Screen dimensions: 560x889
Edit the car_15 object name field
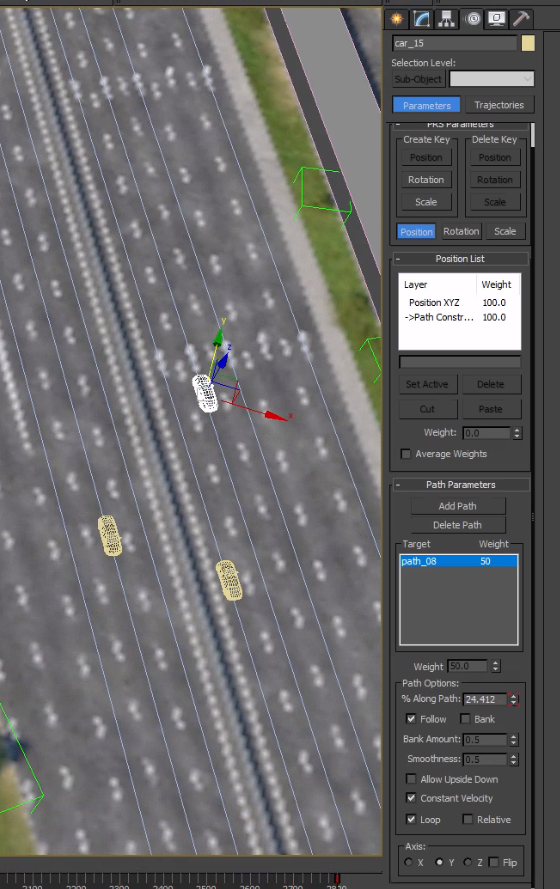coord(455,43)
